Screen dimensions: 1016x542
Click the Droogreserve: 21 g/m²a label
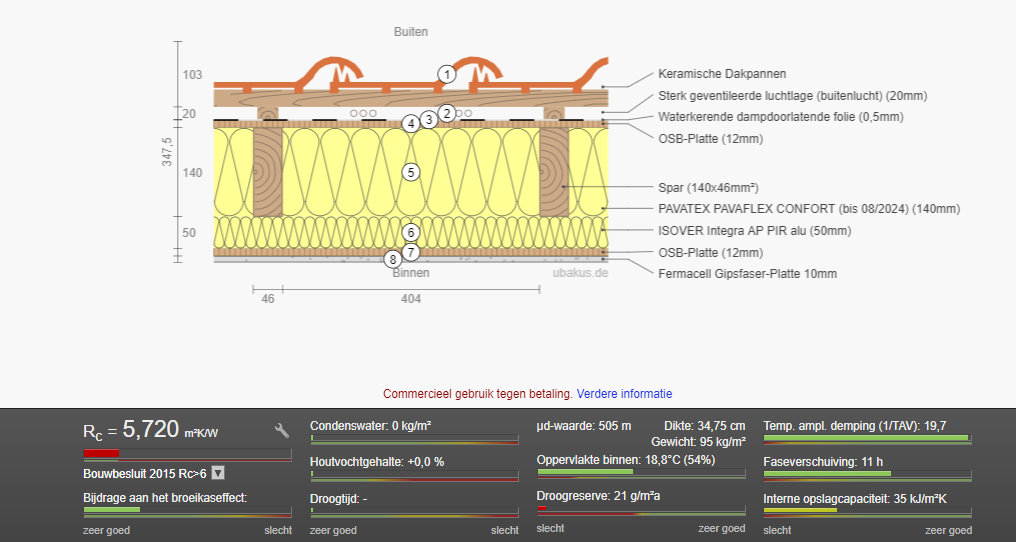pyautogui.click(x=598, y=496)
